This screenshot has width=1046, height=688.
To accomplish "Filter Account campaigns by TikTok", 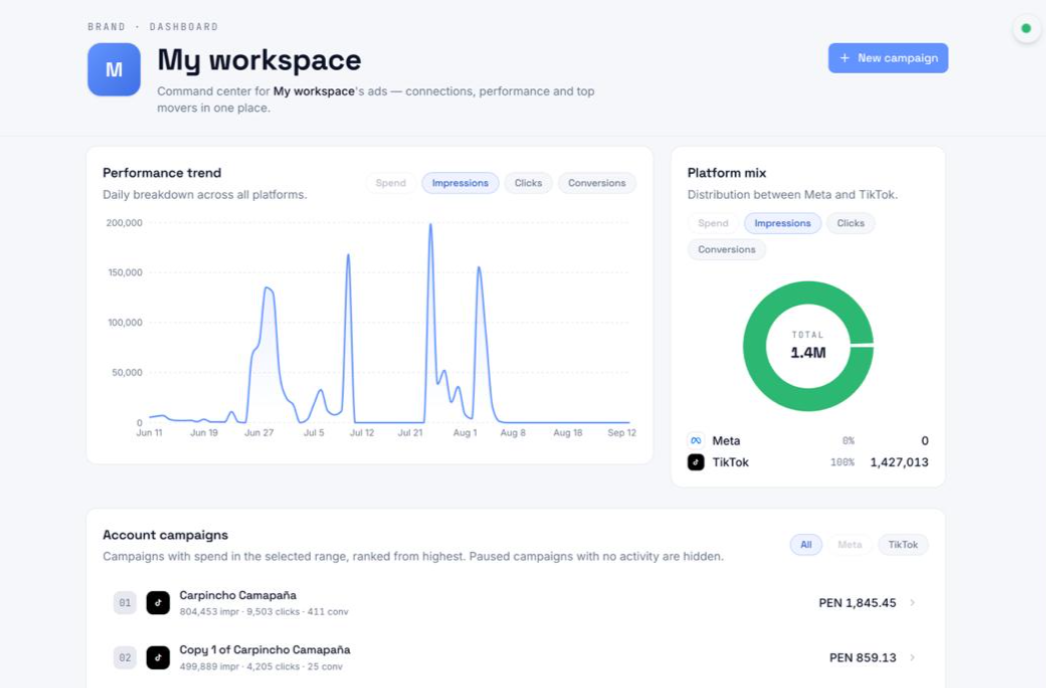I will (903, 545).
